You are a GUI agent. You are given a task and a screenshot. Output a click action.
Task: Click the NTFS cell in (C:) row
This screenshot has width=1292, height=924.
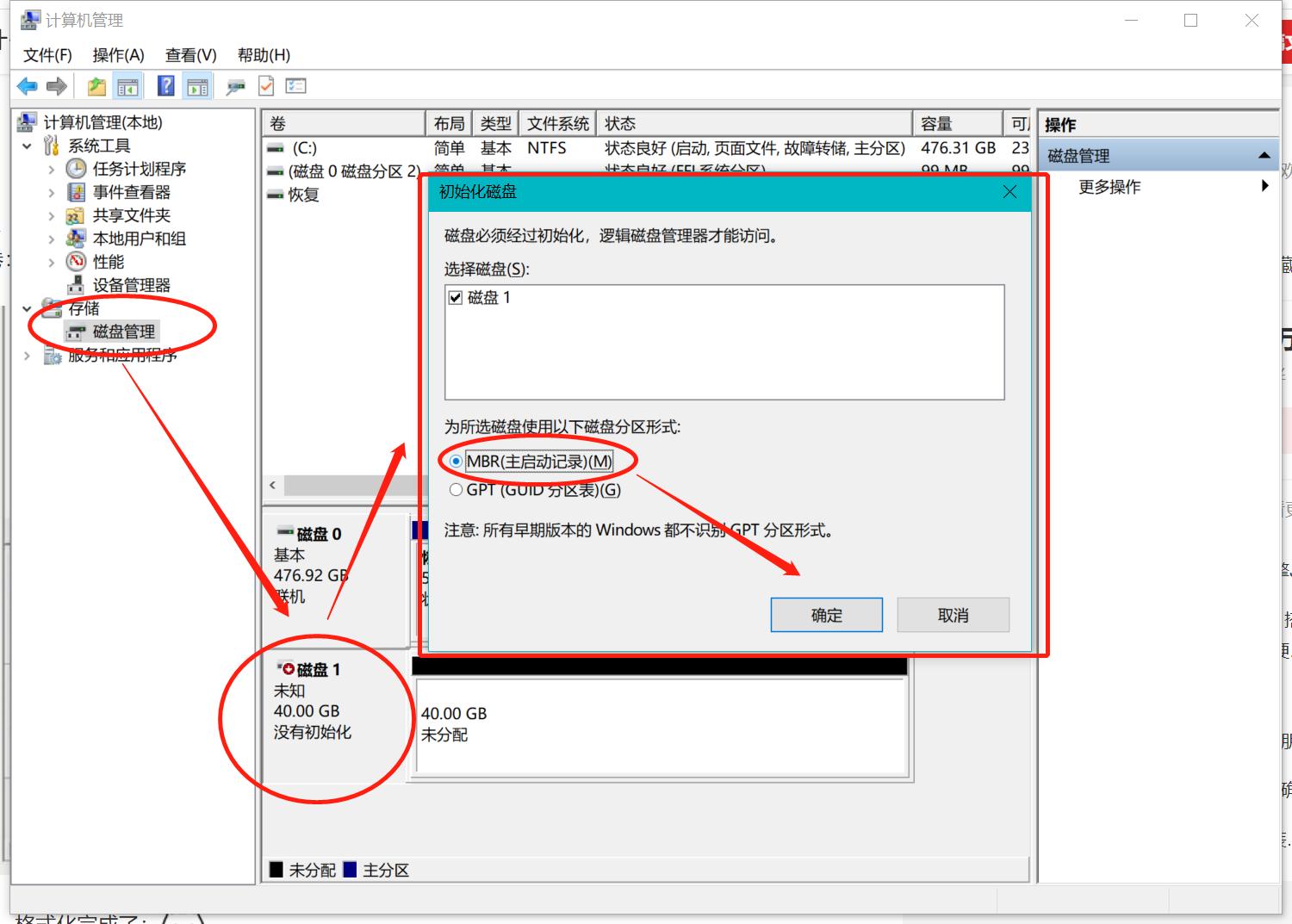547,148
